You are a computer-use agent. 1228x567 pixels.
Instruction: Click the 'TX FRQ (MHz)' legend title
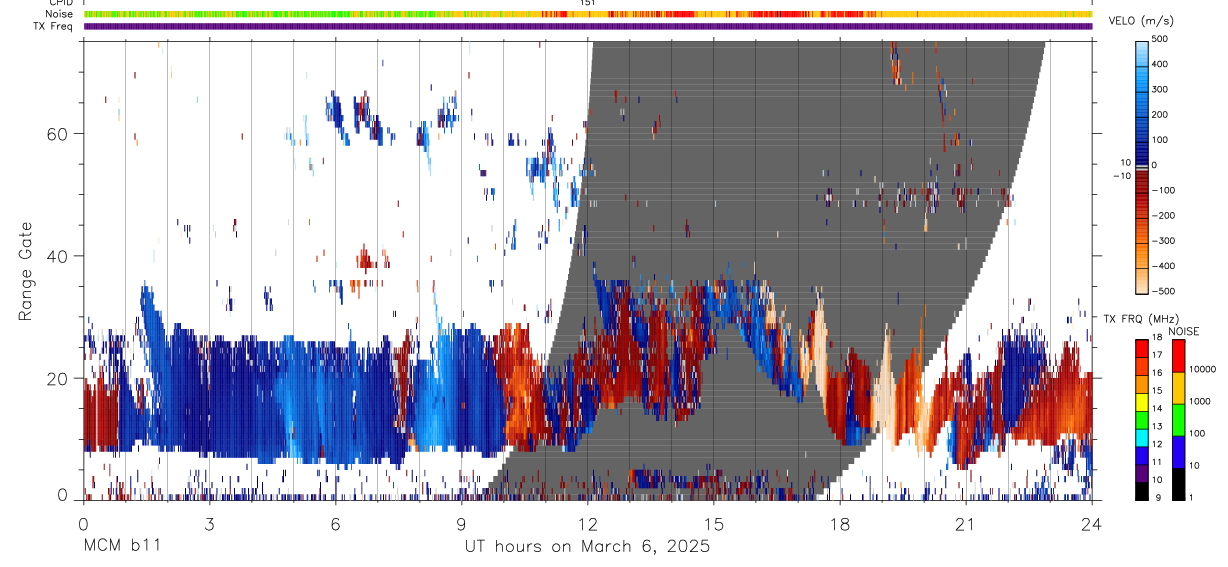point(1139,318)
